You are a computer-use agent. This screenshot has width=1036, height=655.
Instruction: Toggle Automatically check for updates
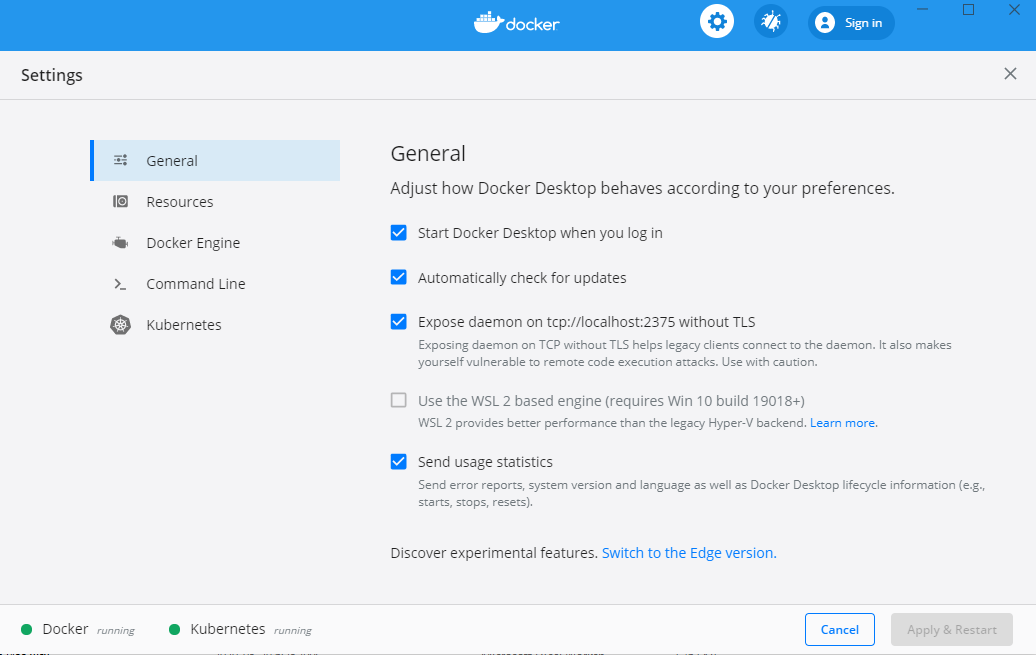398,277
